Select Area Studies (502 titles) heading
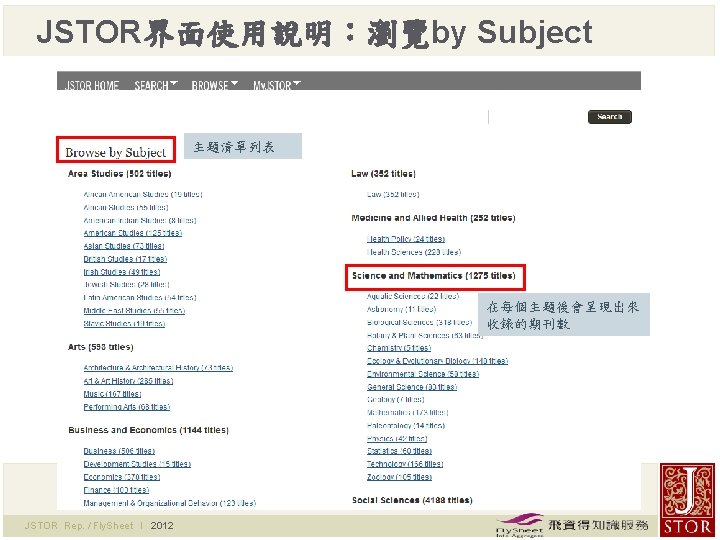Screen dimensions: 720x540 119,174
